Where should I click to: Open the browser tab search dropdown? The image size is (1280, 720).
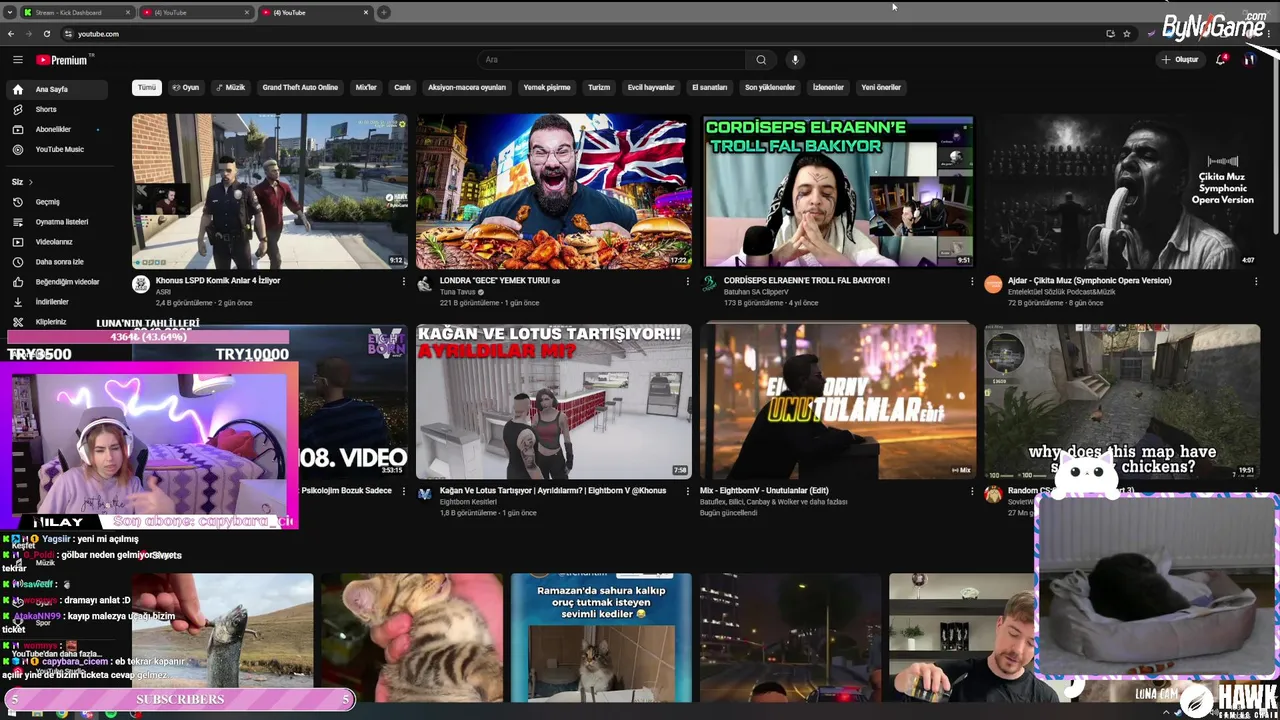pos(10,13)
